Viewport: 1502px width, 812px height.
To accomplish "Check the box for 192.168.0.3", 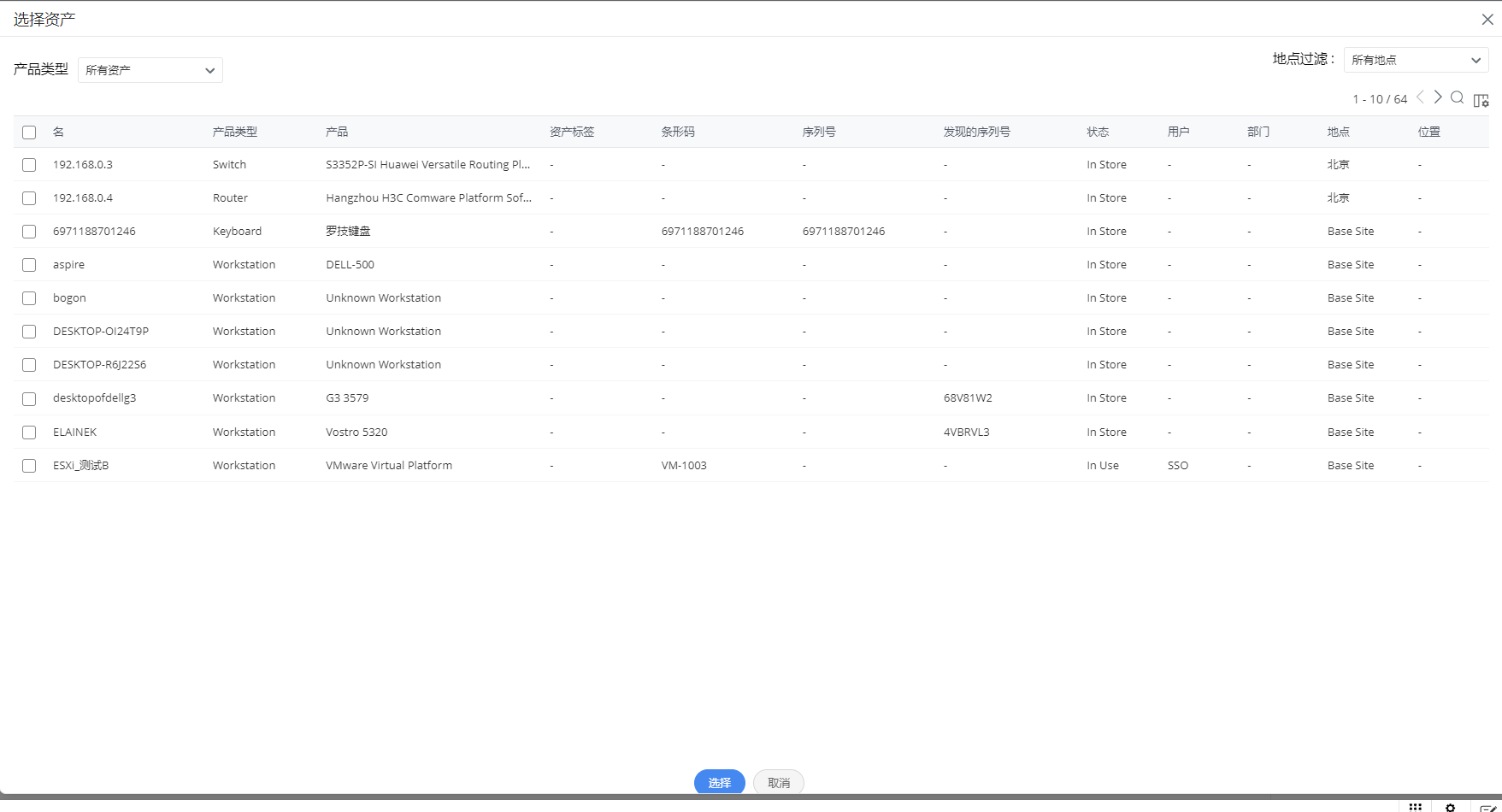I will point(29,165).
